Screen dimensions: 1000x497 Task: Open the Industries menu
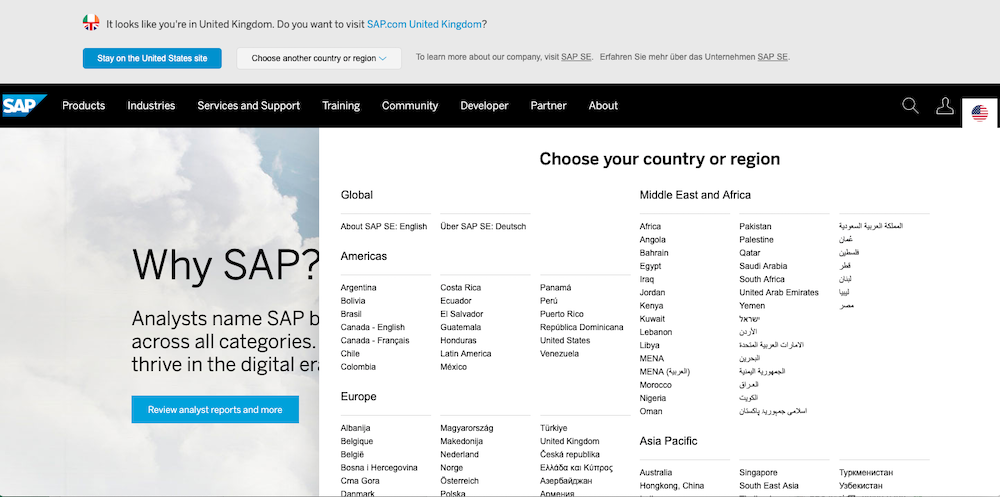(x=151, y=106)
